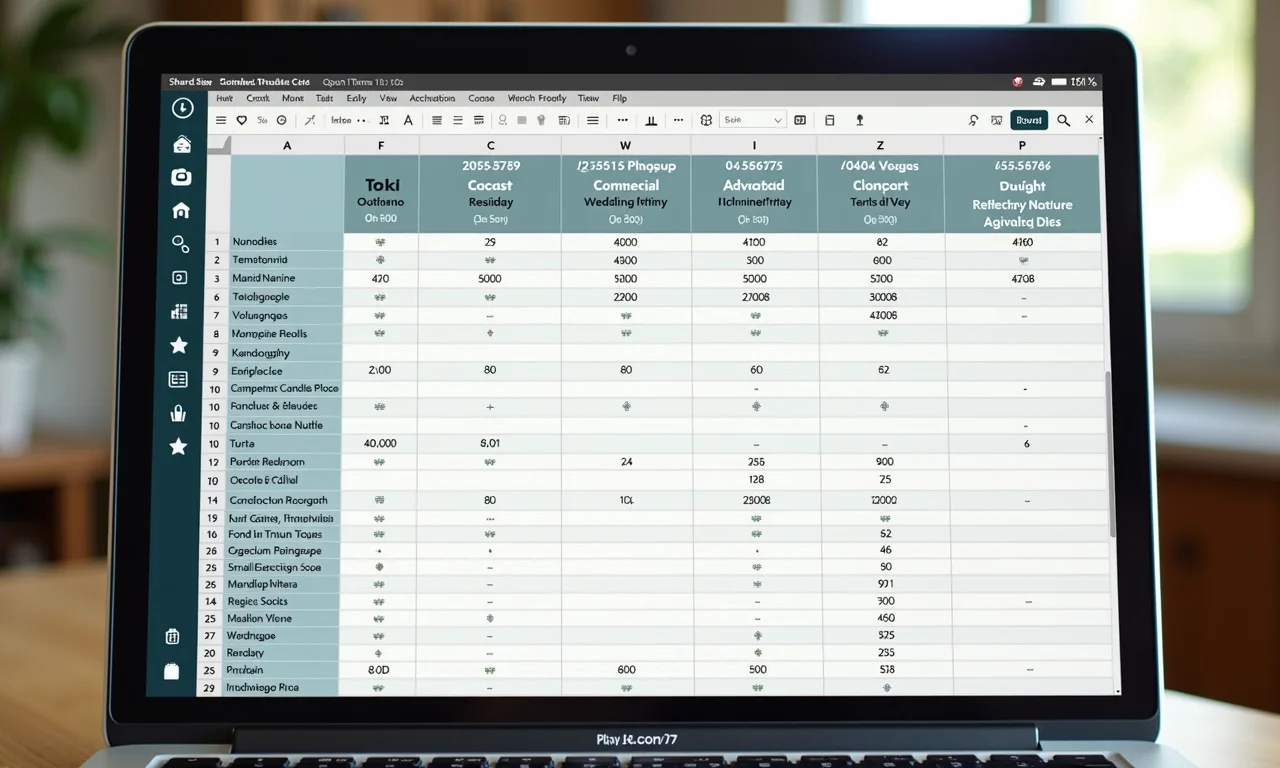
Task: Open the camera icon in the sidebar
Action: [181, 177]
